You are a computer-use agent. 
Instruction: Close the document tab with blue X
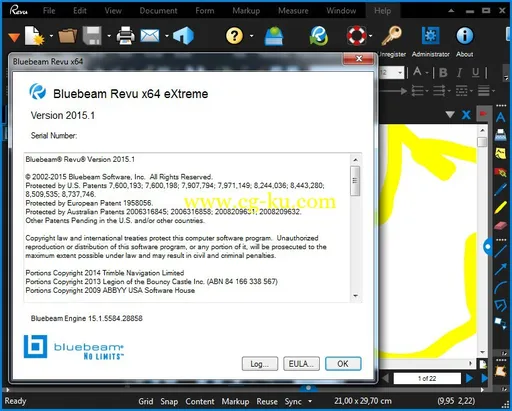coord(466,115)
